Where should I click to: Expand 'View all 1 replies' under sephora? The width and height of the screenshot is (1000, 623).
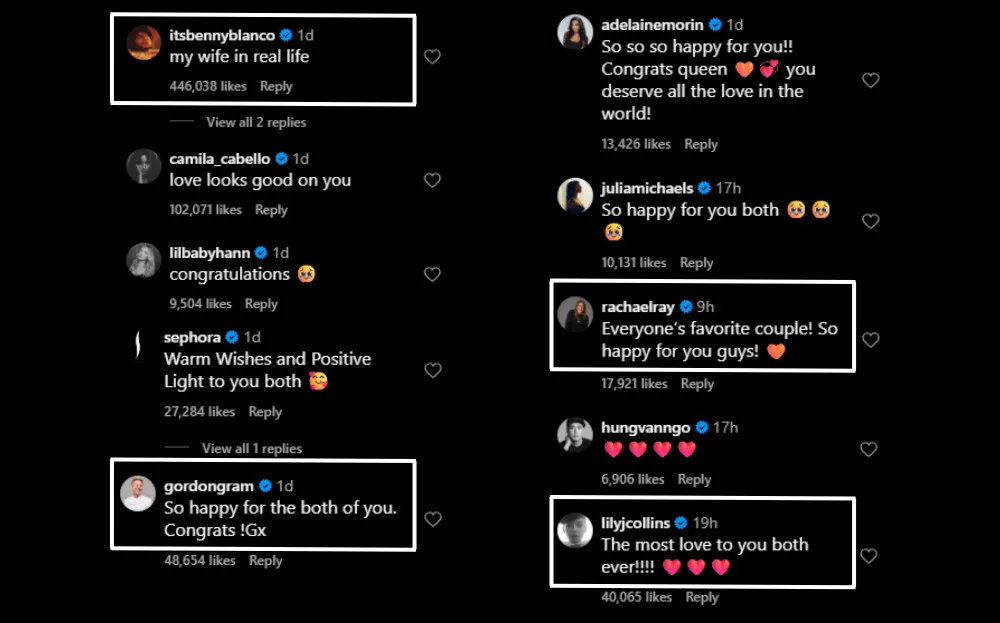pyautogui.click(x=252, y=449)
